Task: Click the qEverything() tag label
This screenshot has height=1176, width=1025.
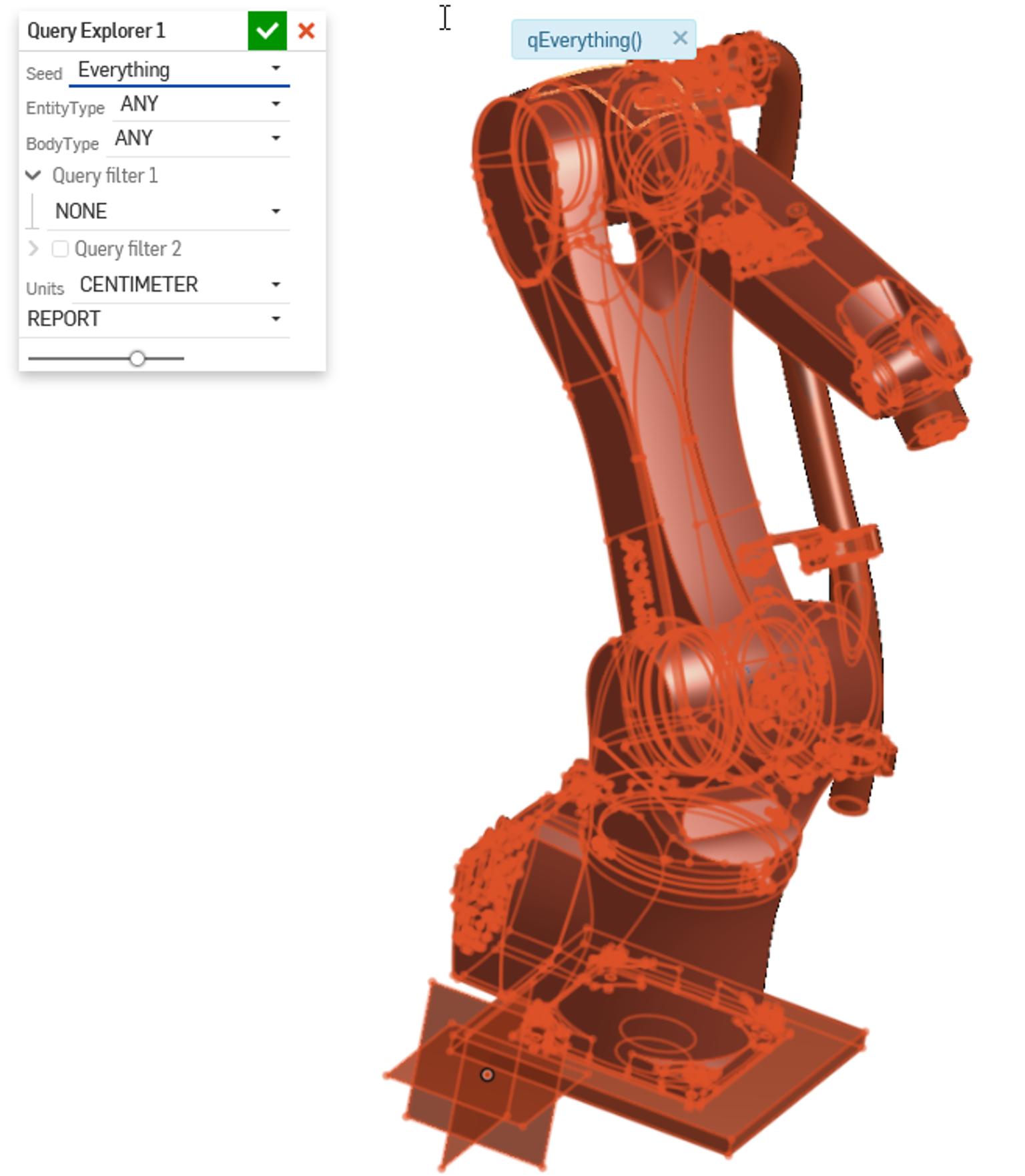Action: [584, 40]
